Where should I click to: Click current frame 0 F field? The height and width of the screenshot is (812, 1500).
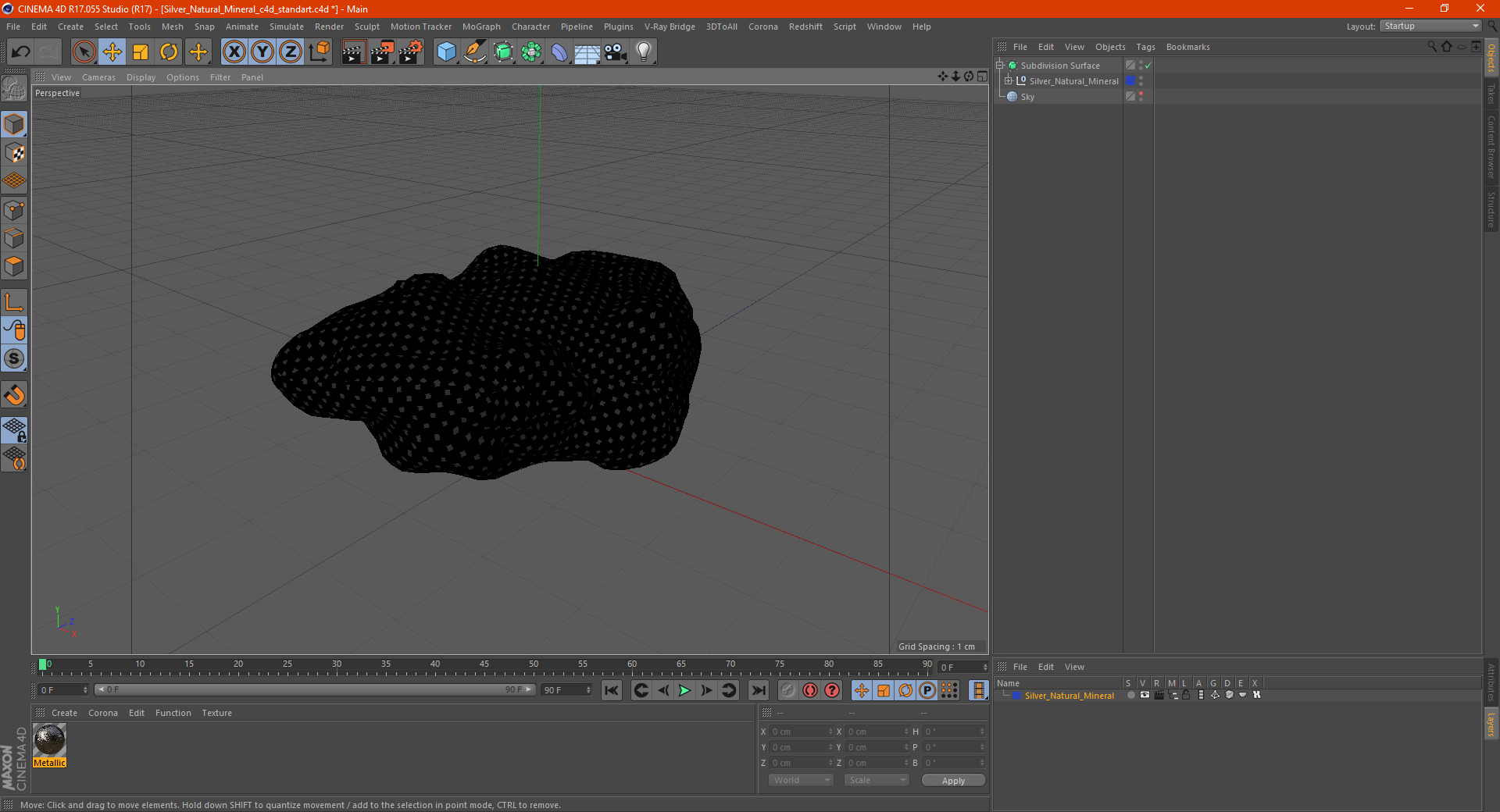[64, 690]
